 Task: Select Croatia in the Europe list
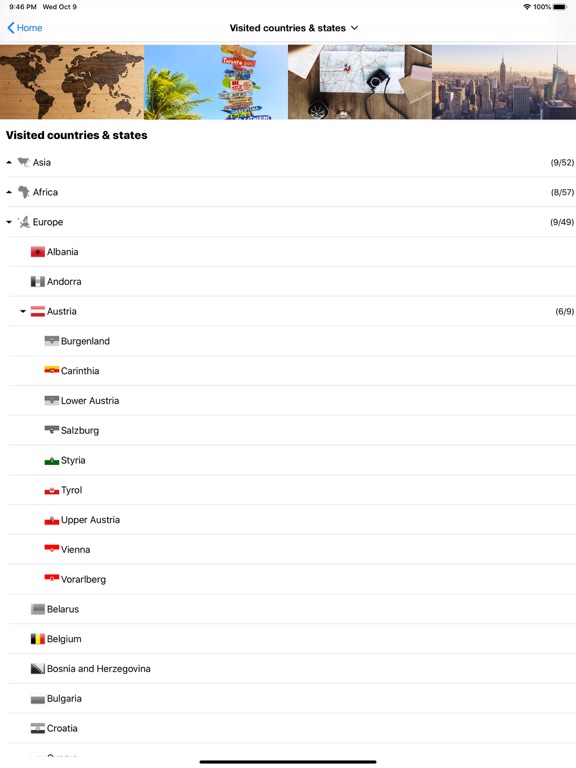click(292, 728)
